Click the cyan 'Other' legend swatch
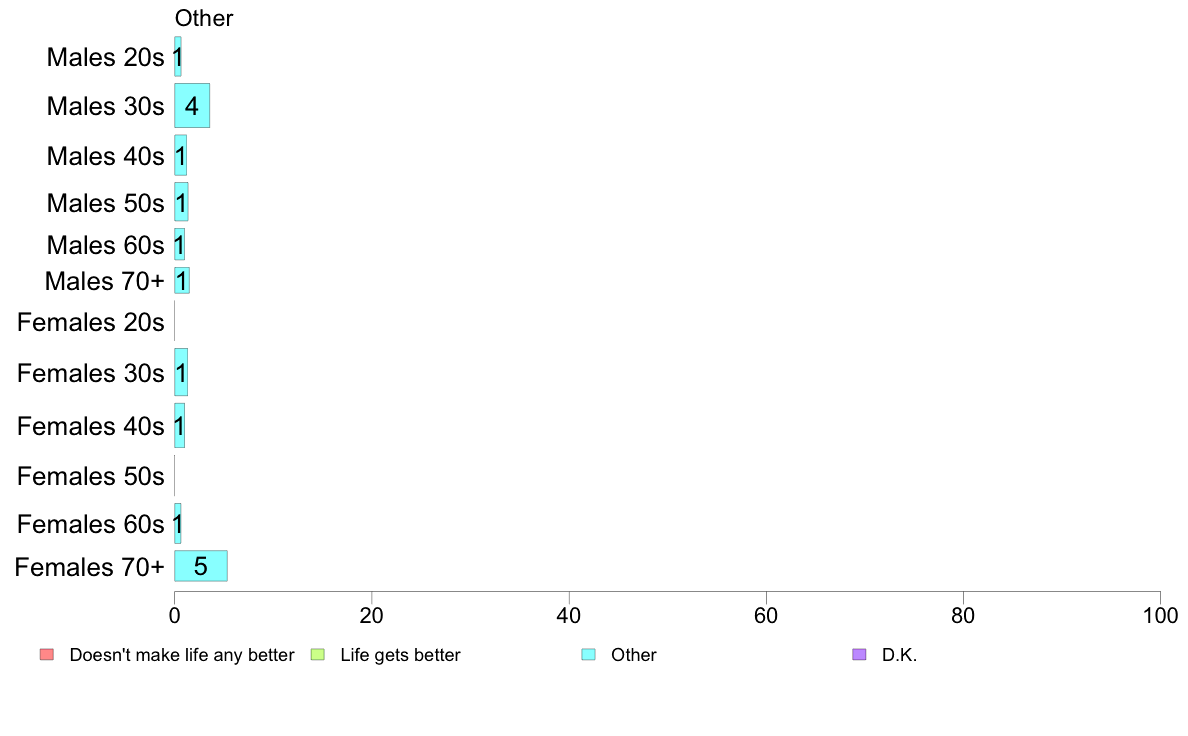This screenshot has height=736, width=1188. point(589,654)
